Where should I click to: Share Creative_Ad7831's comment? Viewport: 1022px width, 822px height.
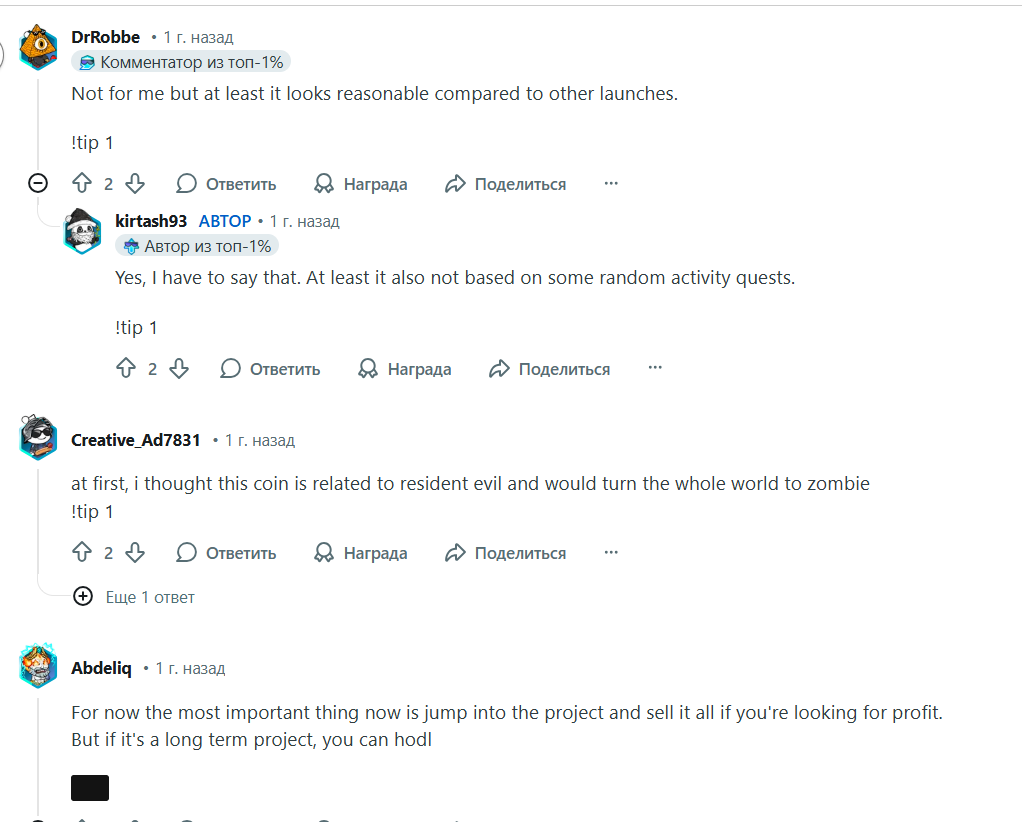click(506, 553)
